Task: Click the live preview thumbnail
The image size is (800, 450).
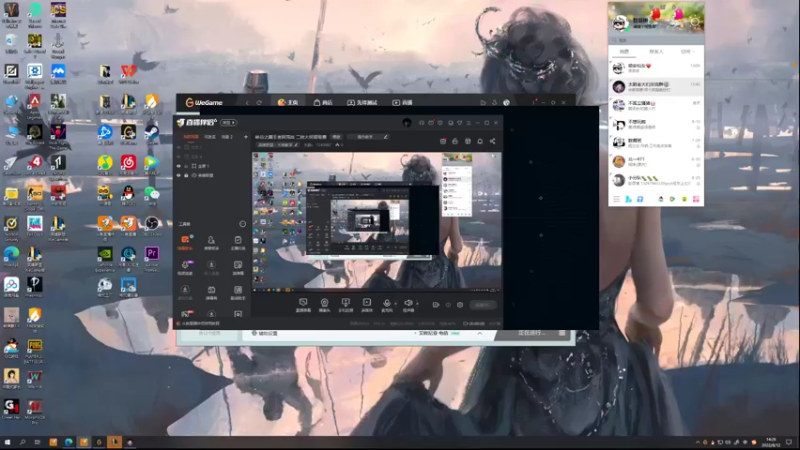Action: 377,221
